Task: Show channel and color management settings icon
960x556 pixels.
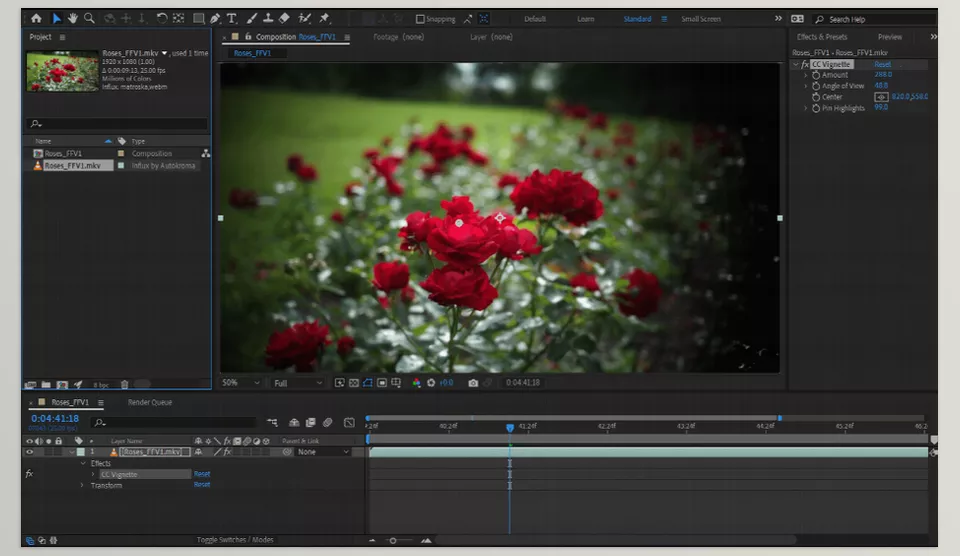Action: tap(416, 383)
